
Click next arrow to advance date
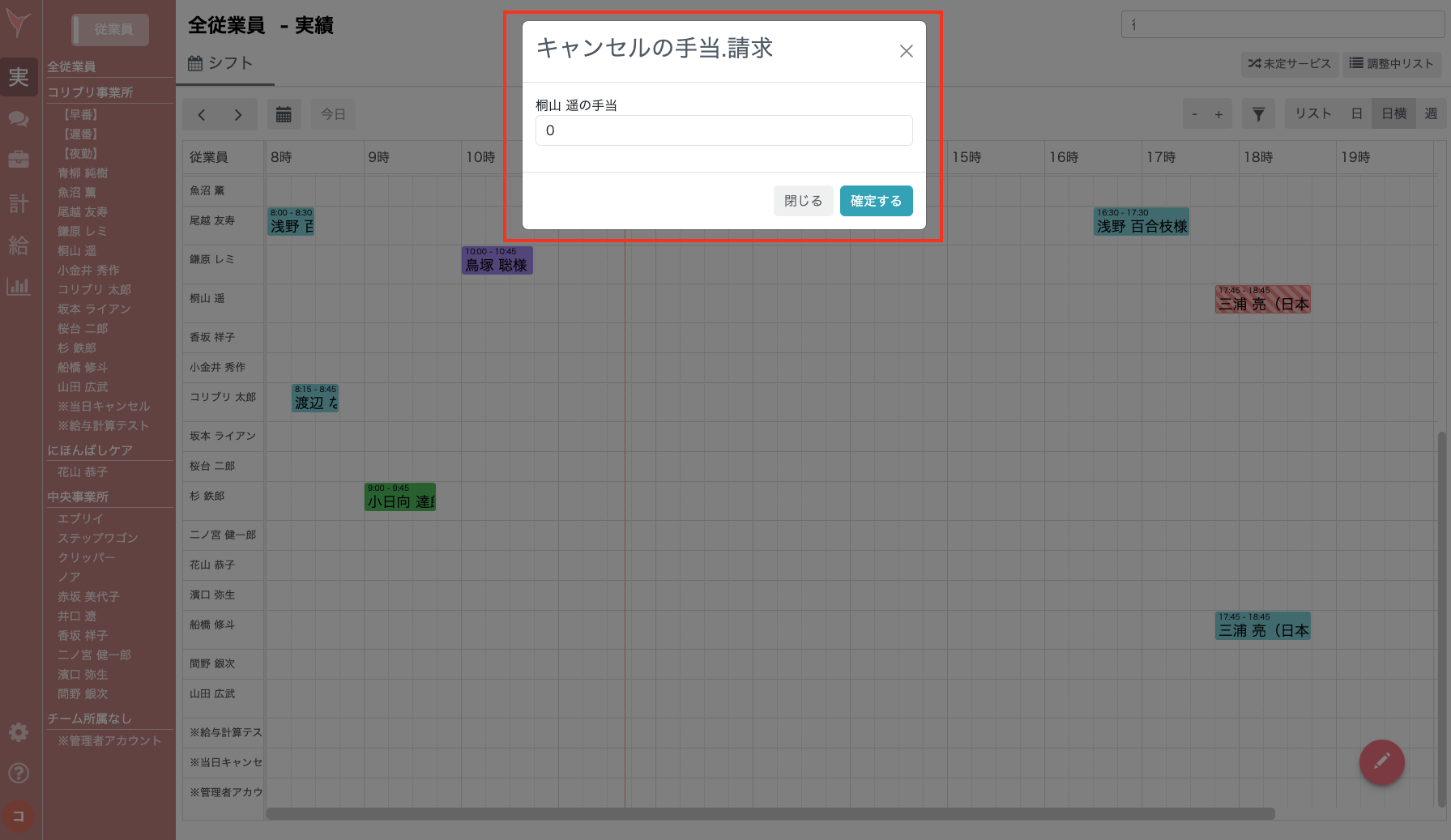(x=237, y=114)
